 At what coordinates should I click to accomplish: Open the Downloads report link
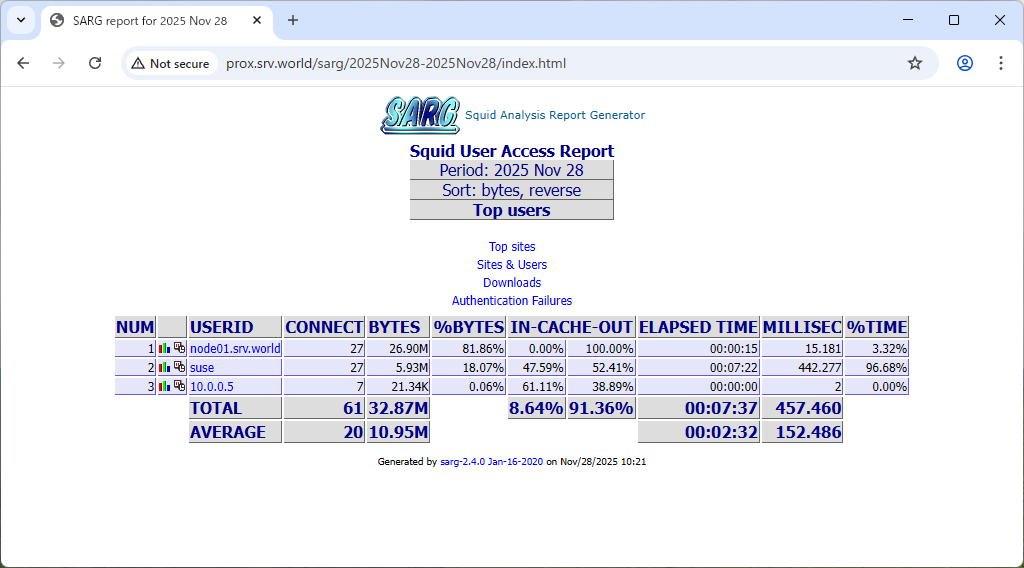coord(512,283)
